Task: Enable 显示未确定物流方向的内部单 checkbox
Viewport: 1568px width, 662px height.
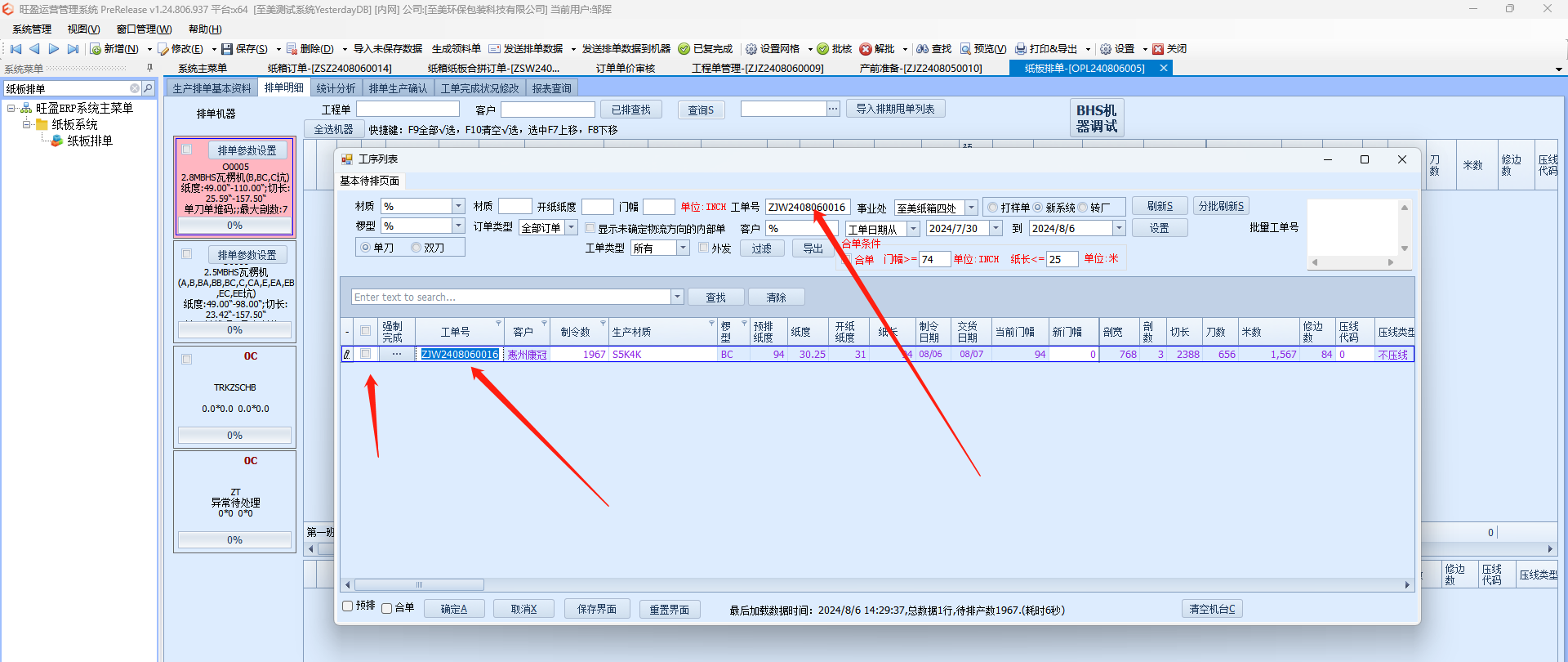Action: point(590,229)
